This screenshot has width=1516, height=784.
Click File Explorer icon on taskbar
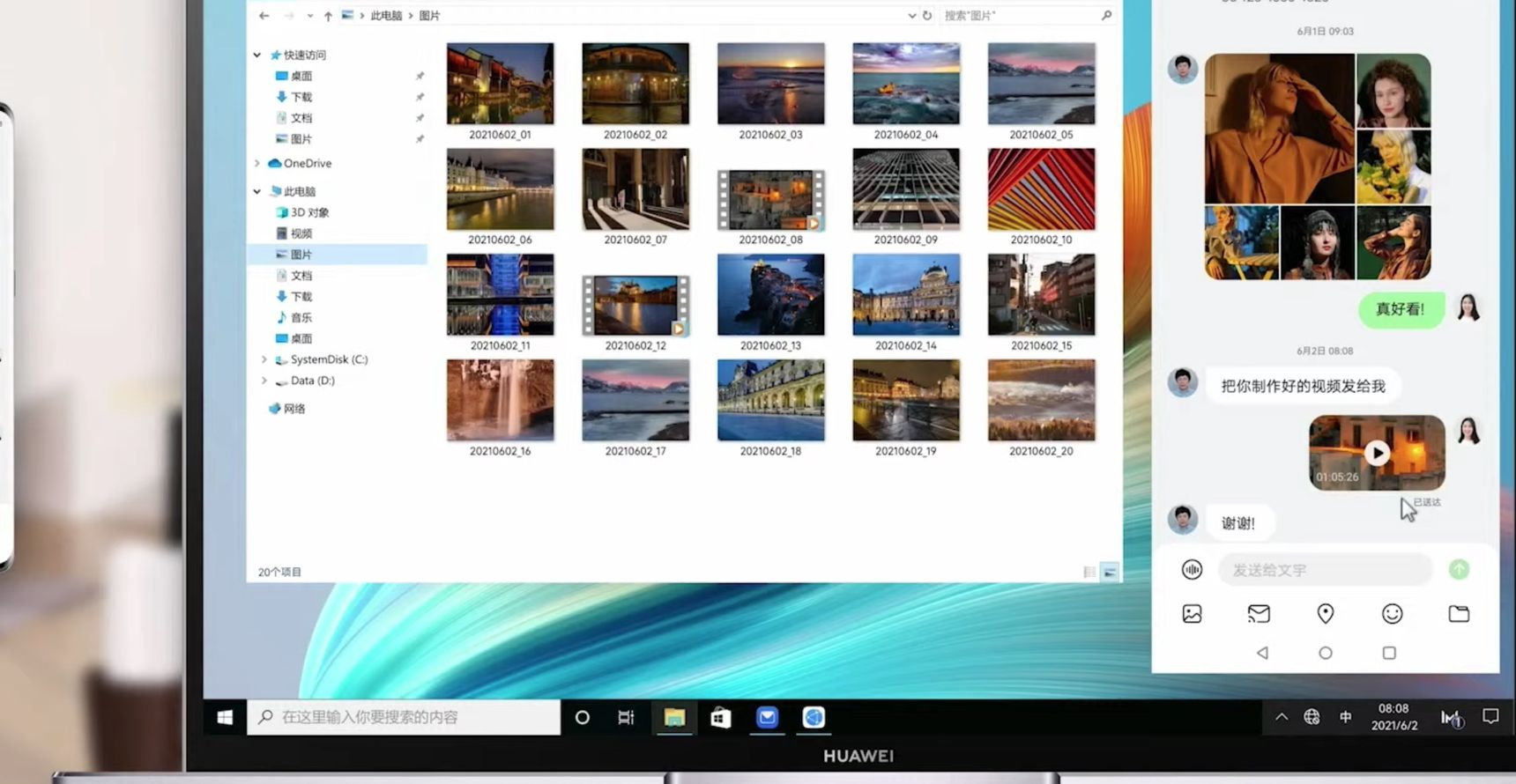[x=674, y=718]
